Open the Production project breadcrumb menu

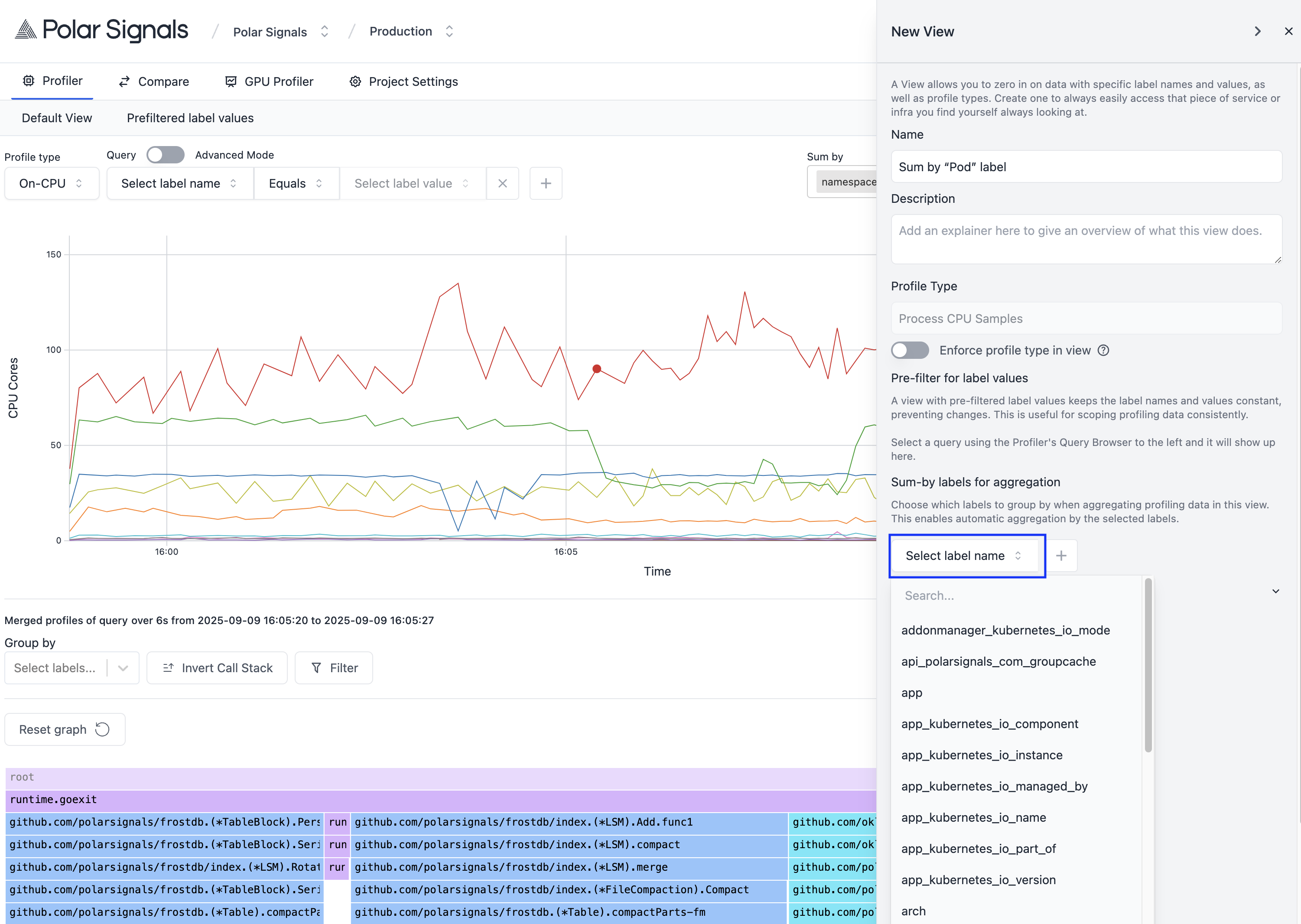click(449, 31)
